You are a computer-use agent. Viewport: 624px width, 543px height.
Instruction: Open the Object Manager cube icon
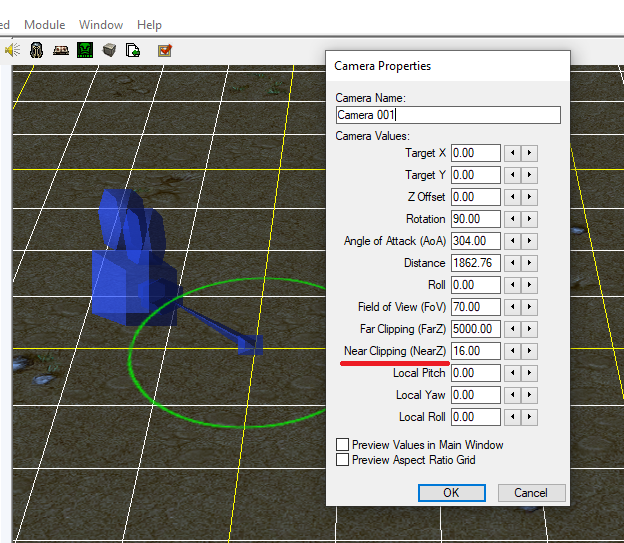click(109, 50)
